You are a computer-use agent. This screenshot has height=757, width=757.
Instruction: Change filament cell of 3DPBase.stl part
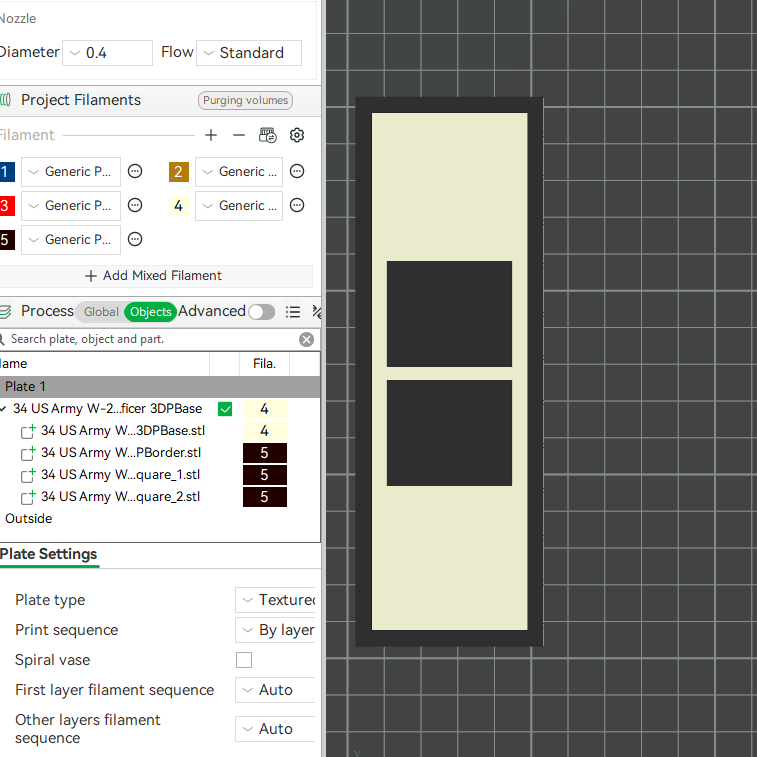coord(265,431)
